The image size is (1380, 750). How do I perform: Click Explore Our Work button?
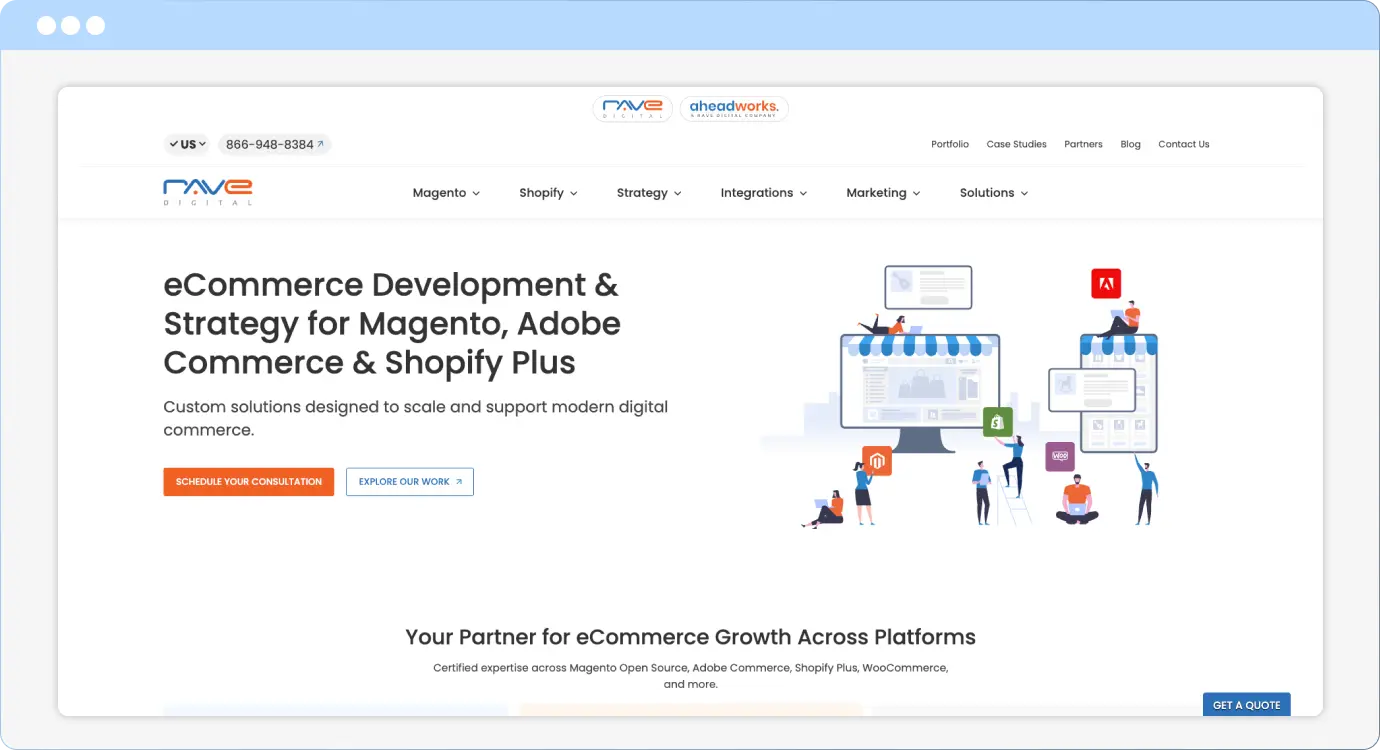coord(410,482)
